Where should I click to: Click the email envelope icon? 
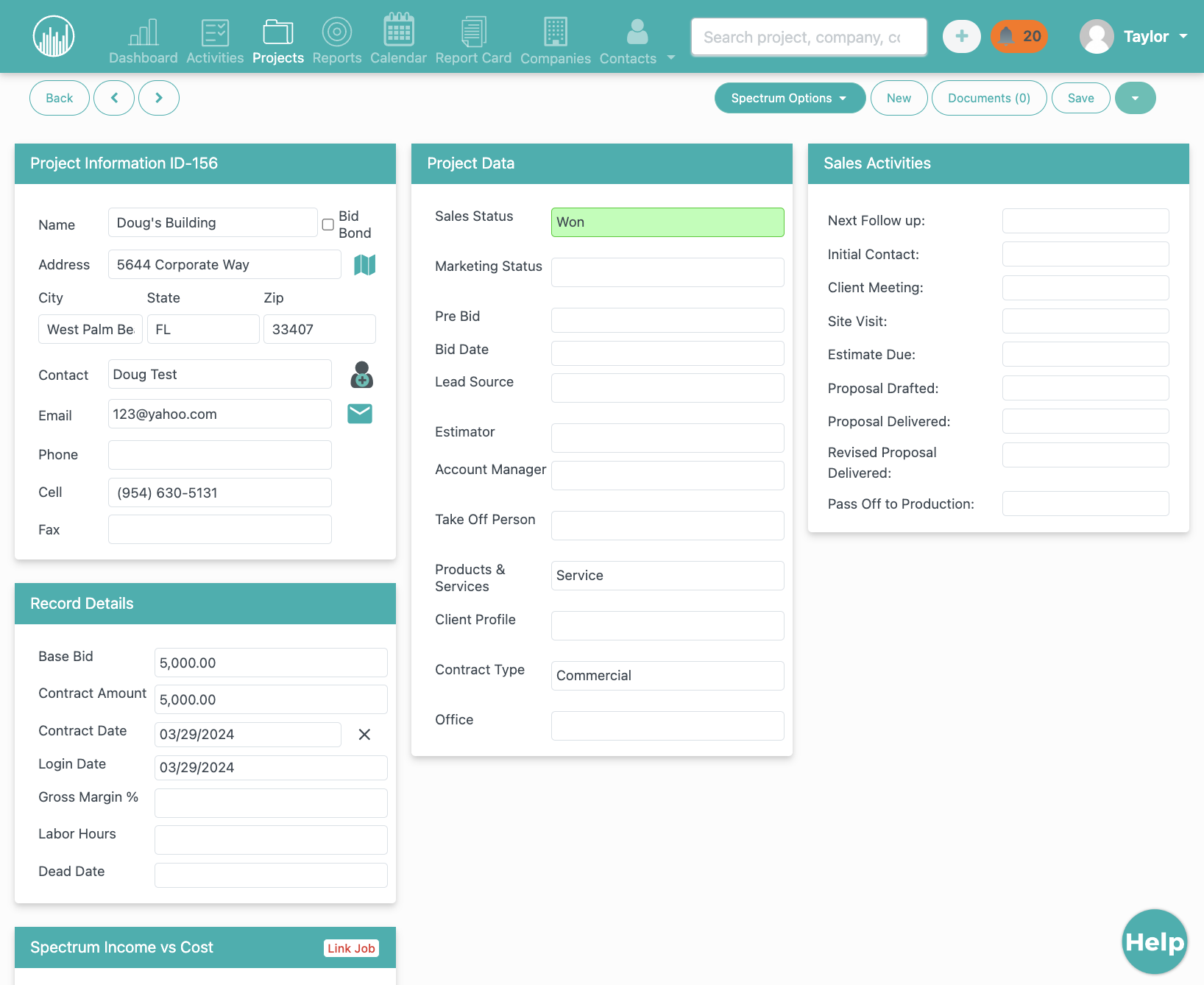click(360, 414)
